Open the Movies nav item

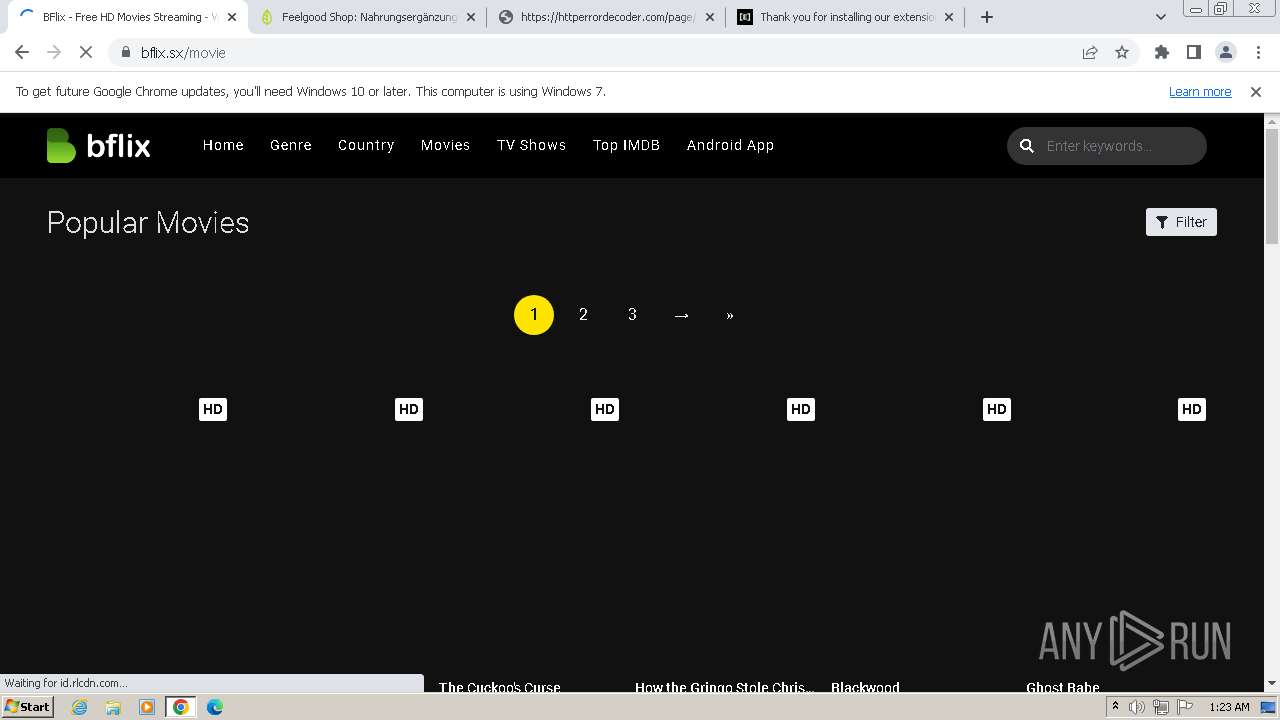click(445, 145)
